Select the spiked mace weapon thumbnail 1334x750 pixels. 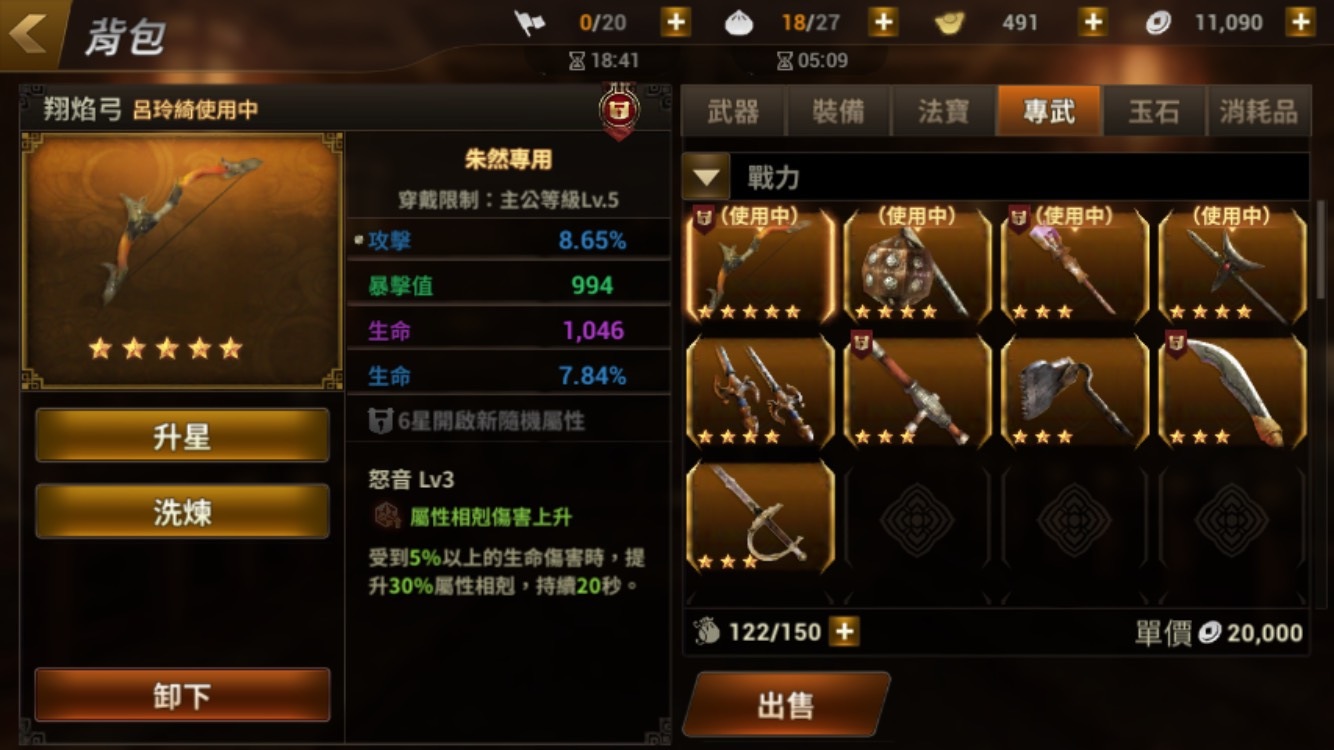point(917,265)
